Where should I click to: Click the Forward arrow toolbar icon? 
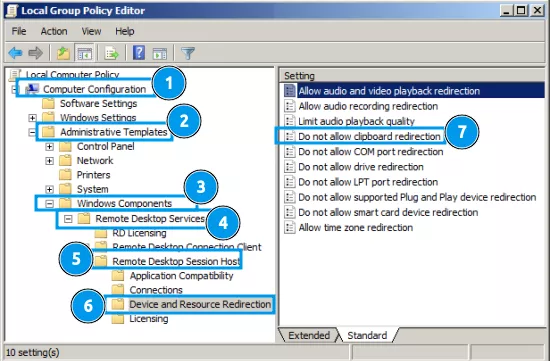click(x=35, y=53)
